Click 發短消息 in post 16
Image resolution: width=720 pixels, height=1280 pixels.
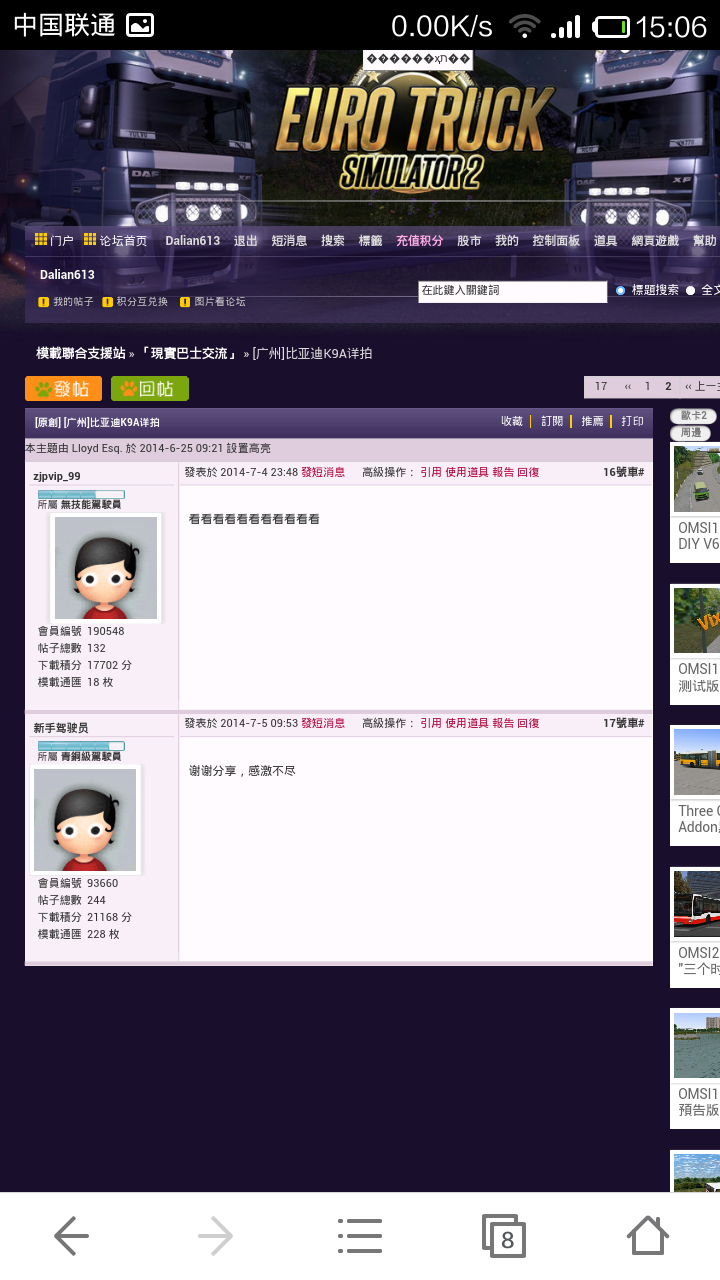coord(323,472)
